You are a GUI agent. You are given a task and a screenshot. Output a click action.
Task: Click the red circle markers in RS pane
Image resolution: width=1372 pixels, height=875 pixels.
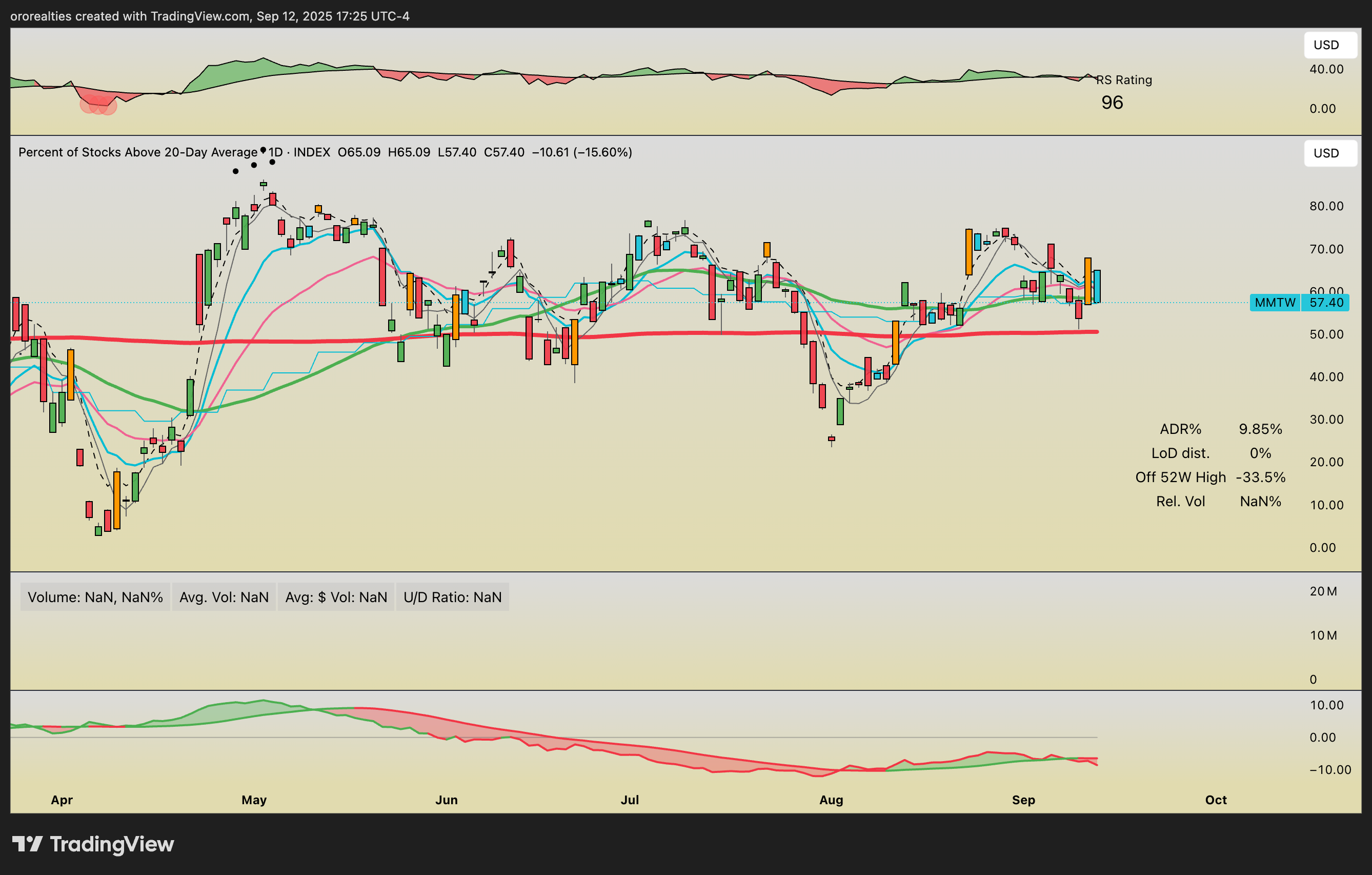tap(98, 106)
